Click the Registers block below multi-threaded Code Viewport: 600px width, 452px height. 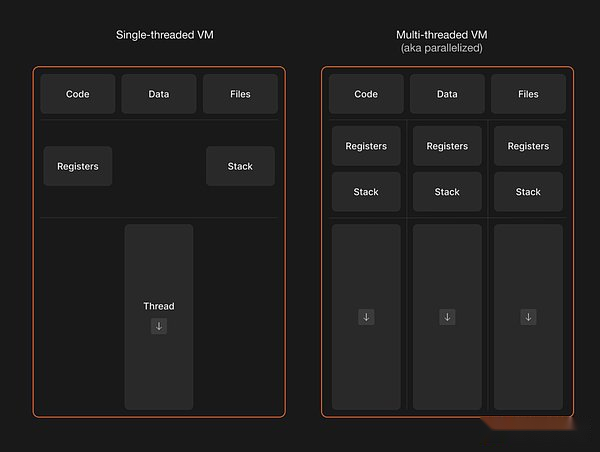click(366, 146)
